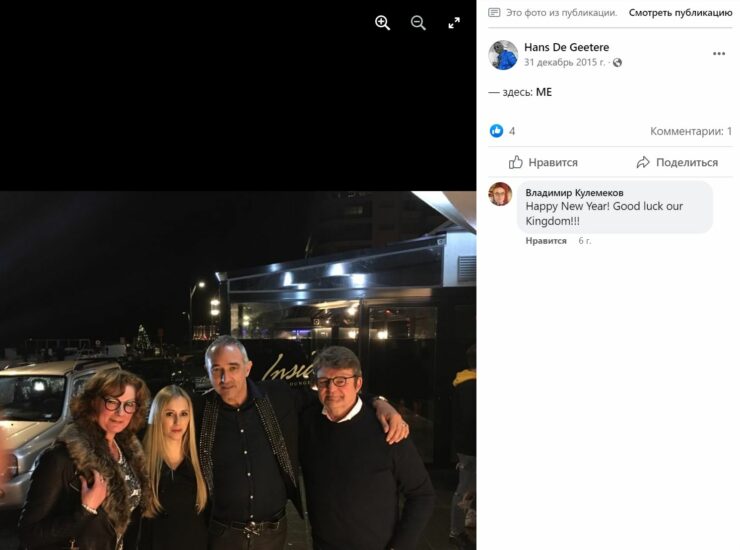Open the ME location tag
This screenshot has height=550, width=740.
pos(544,92)
